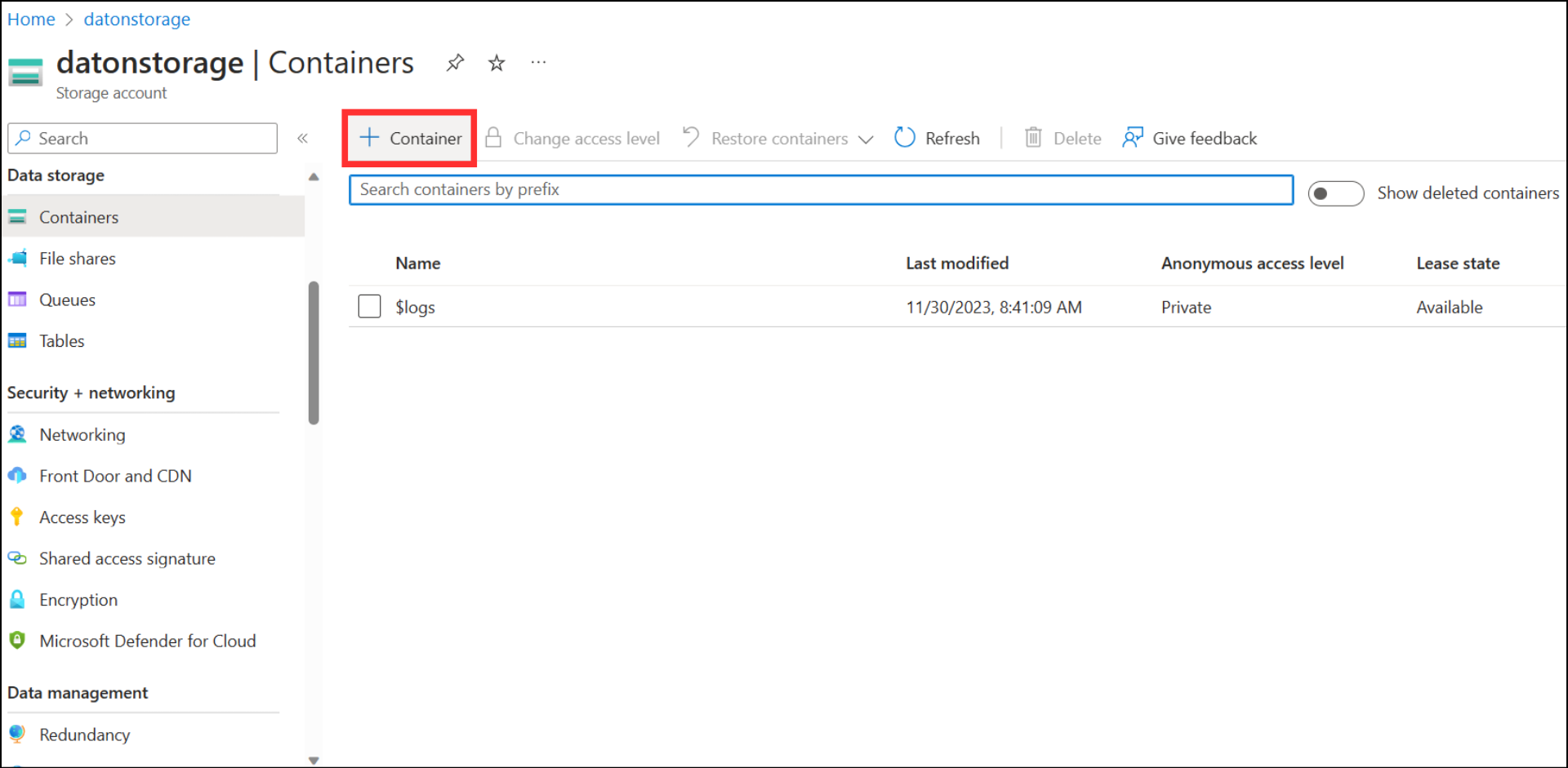Screen dimensions: 1568x768
Task: Click the Refresh icon in the toolbar
Action: (905, 138)
